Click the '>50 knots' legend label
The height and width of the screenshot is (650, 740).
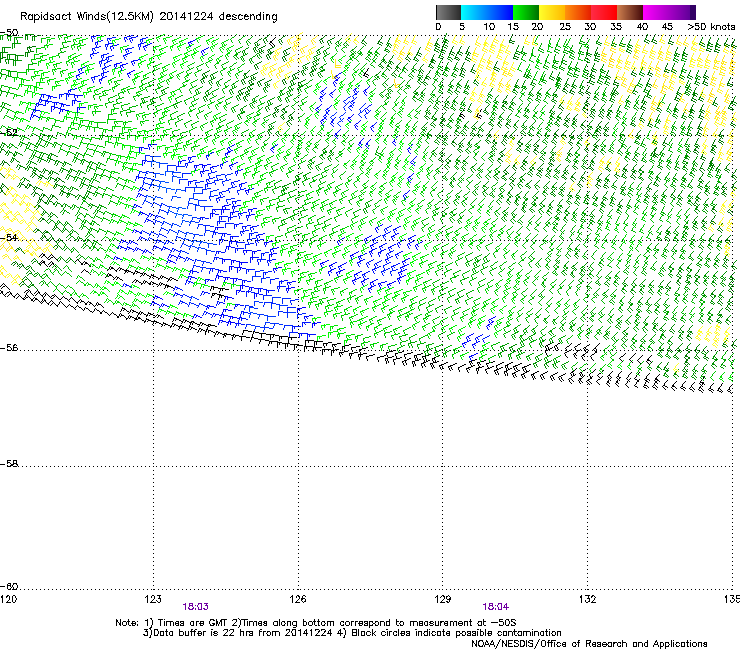(711, 27)
